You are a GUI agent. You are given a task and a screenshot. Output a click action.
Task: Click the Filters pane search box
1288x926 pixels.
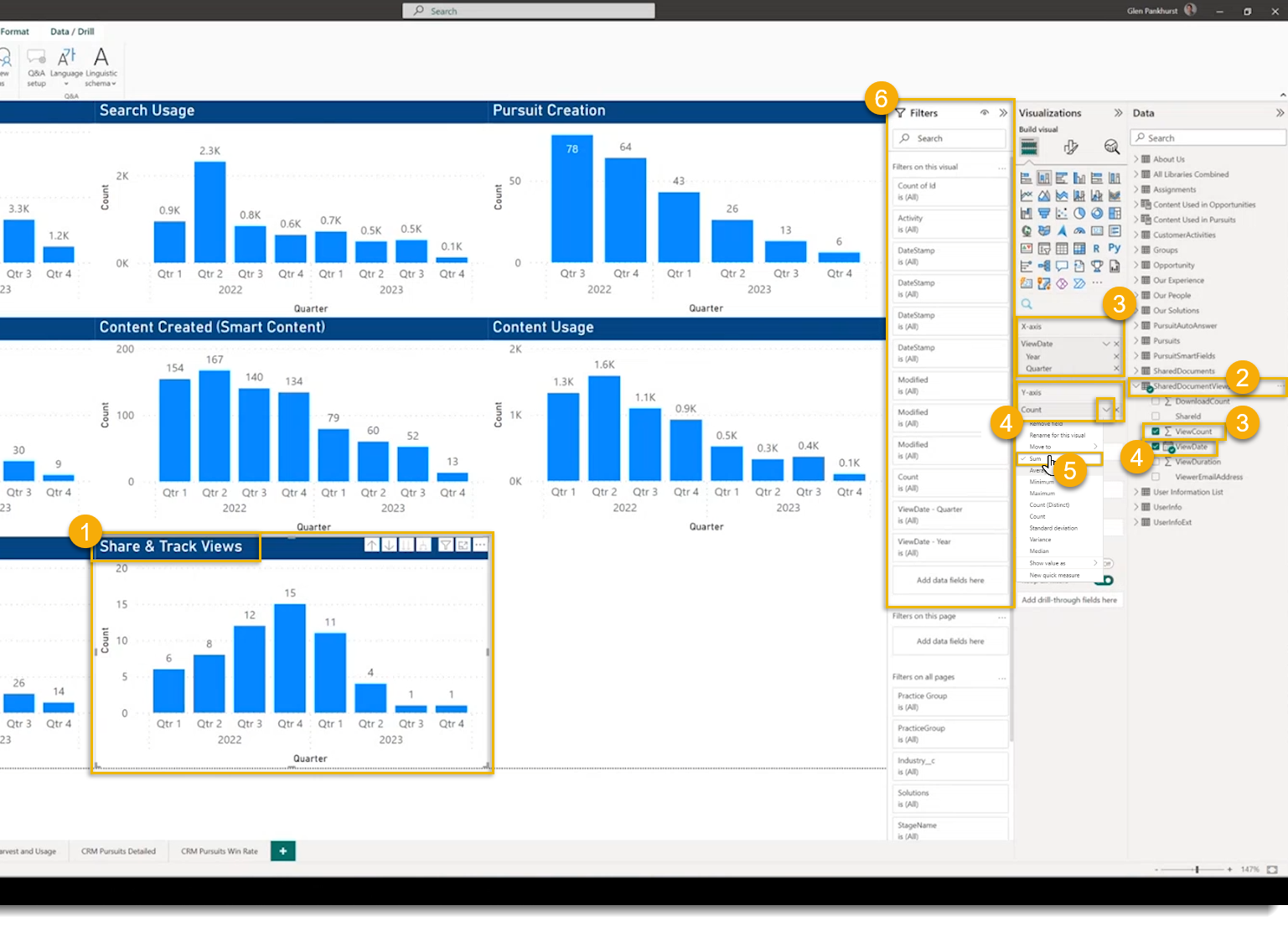click(x=949, y=138)
